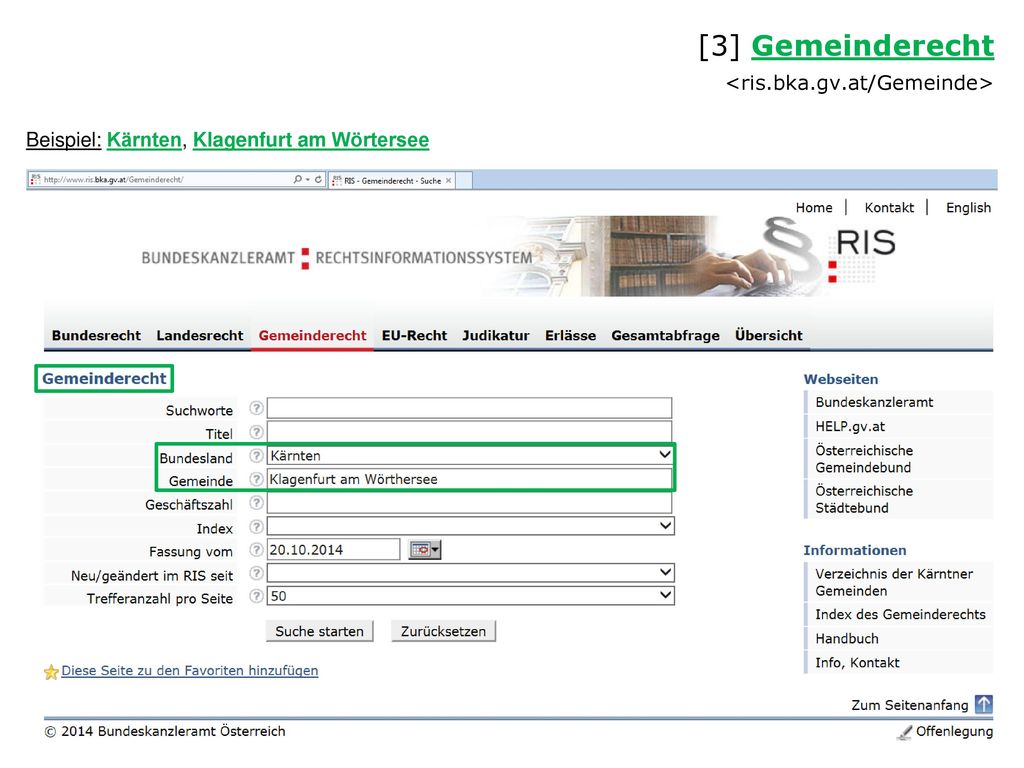Click the help icon next to Titel

256,432
